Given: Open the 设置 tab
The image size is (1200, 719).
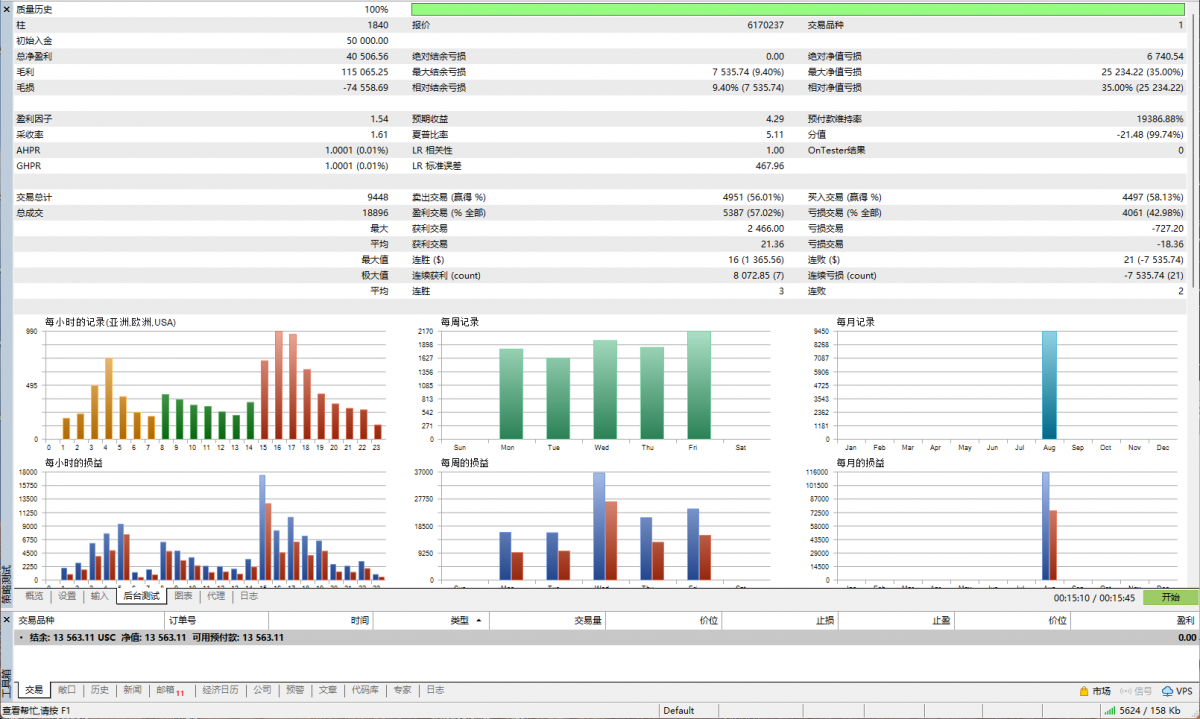Looking at the screenshot, I should [66, 596].
